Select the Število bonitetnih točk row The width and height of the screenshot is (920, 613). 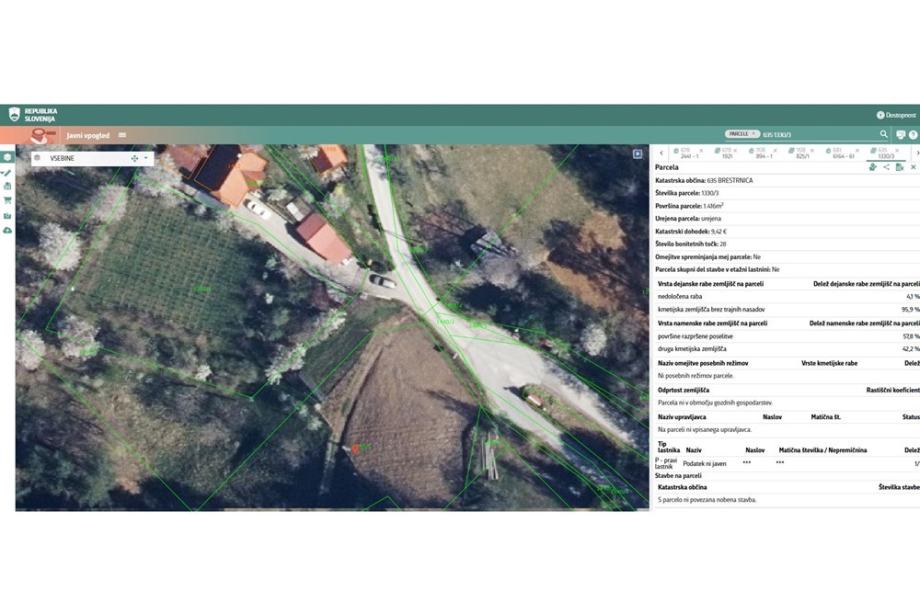click(787, 243)
